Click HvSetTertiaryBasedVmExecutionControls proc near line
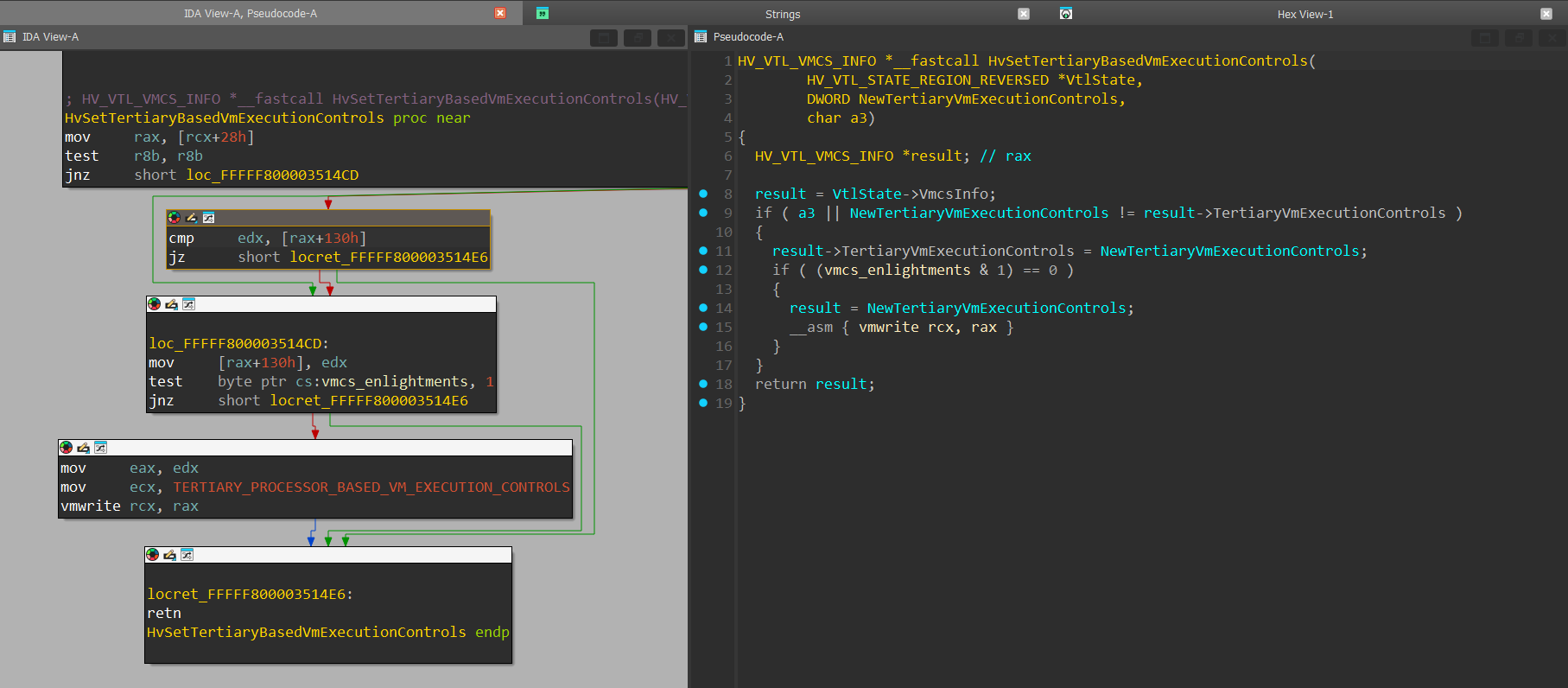Viewport: 1568px width, 688px height. click(268, 118)
